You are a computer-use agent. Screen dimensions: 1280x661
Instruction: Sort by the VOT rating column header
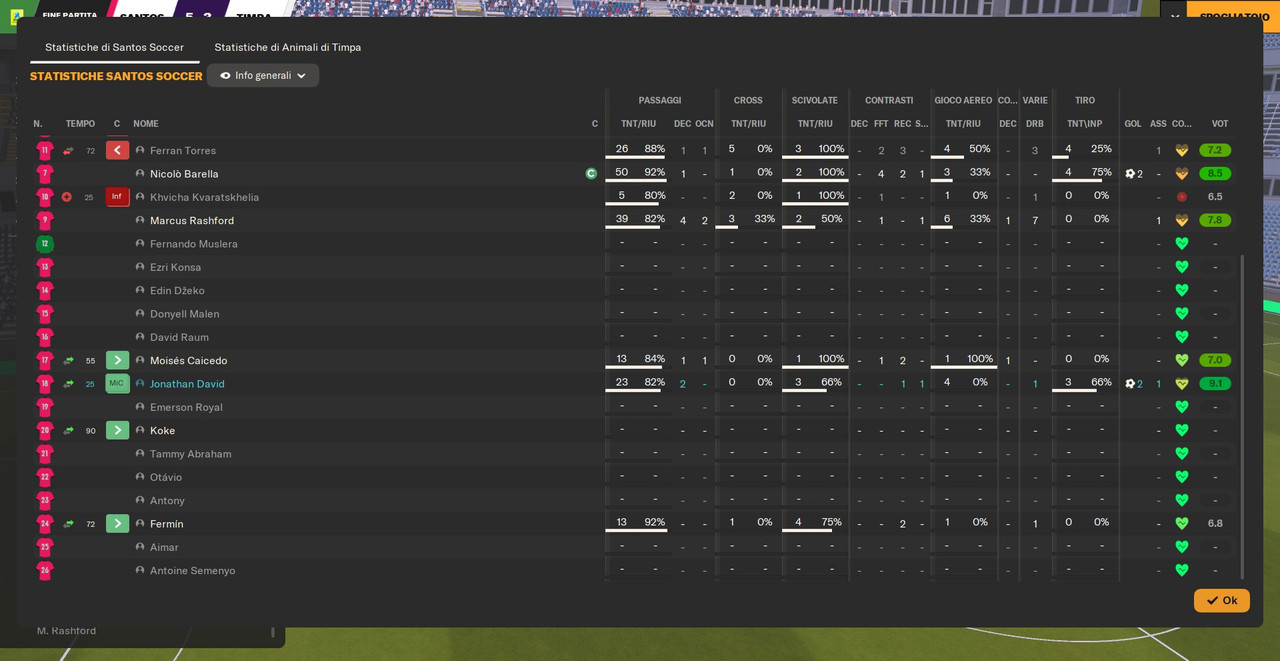click(1220, 124)
